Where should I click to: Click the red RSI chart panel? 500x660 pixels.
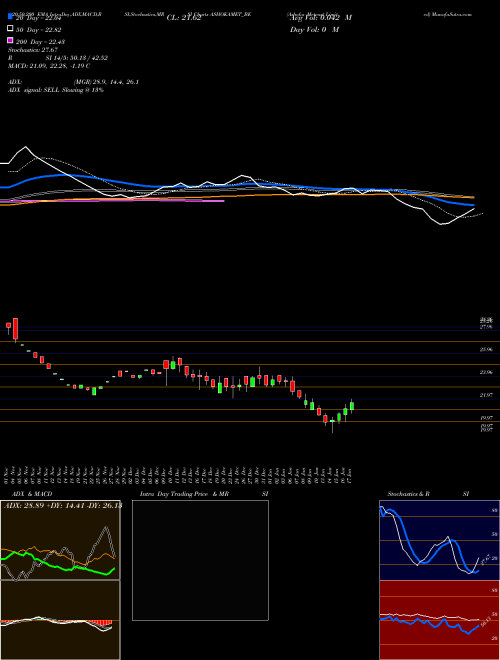[439, 620]
